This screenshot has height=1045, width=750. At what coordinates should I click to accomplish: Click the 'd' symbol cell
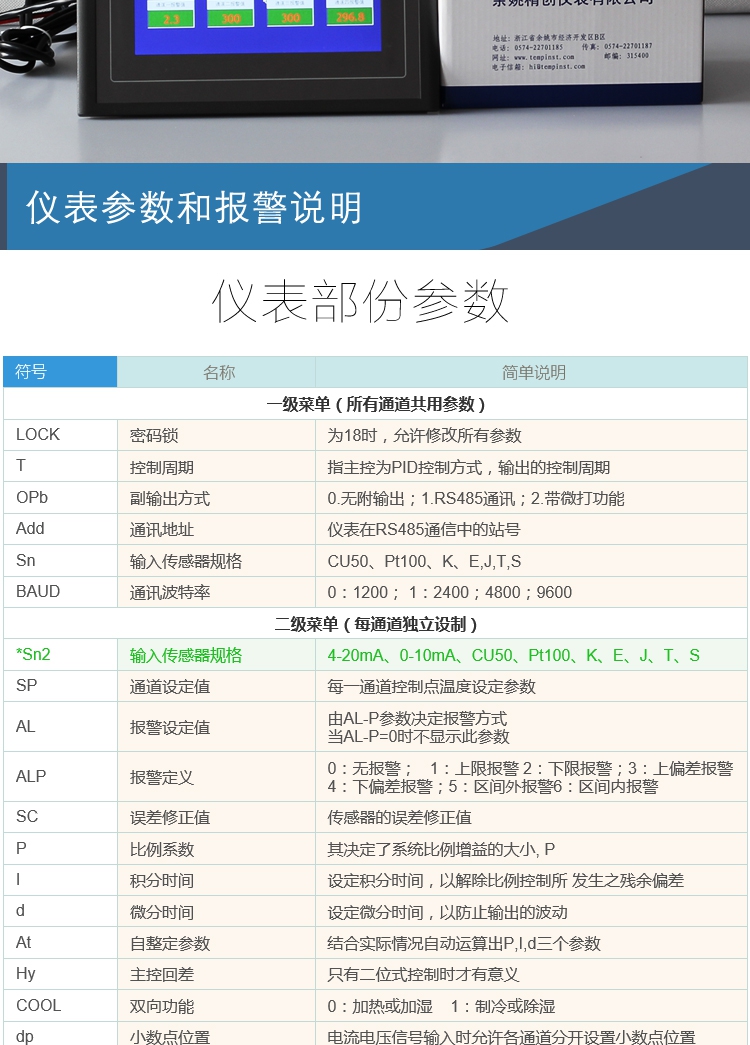tap(60, 912)
